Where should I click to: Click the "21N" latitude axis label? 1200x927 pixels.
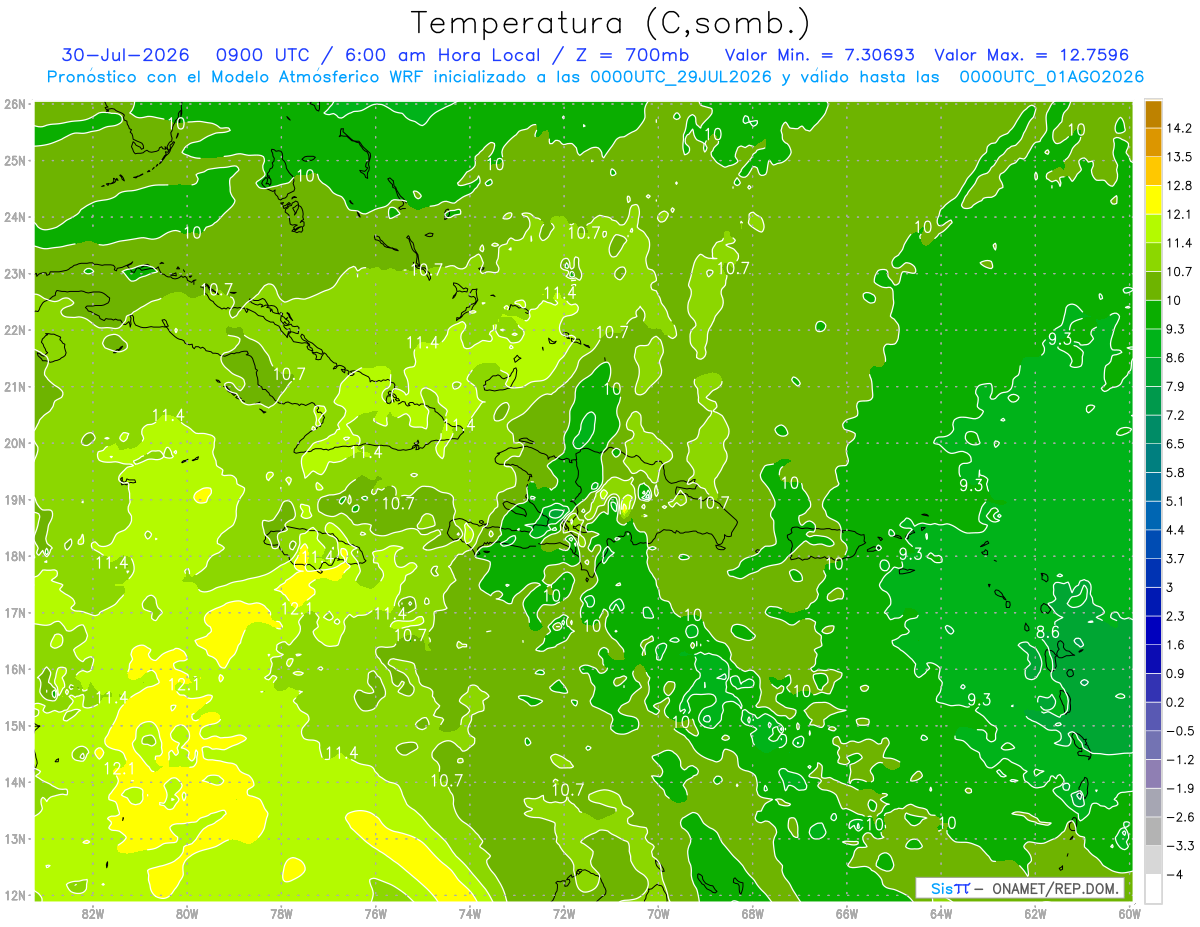pos(15,387)
